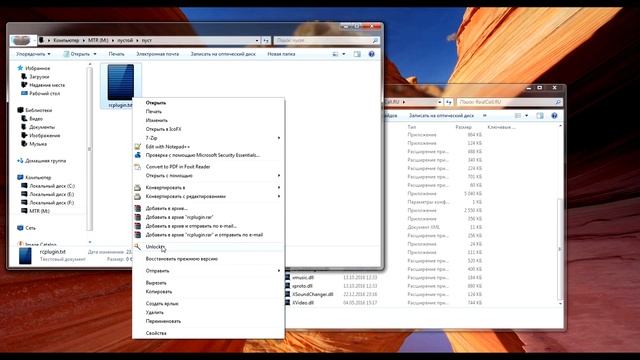
Task: Click Новая папка toolbar button
Action: 281,54
